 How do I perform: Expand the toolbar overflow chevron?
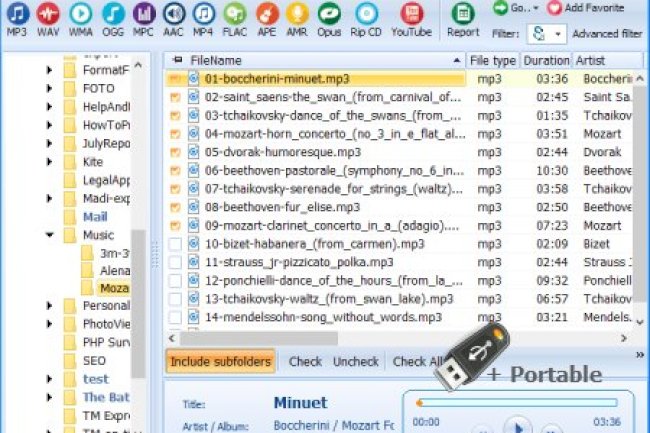[x=640, y=355]
